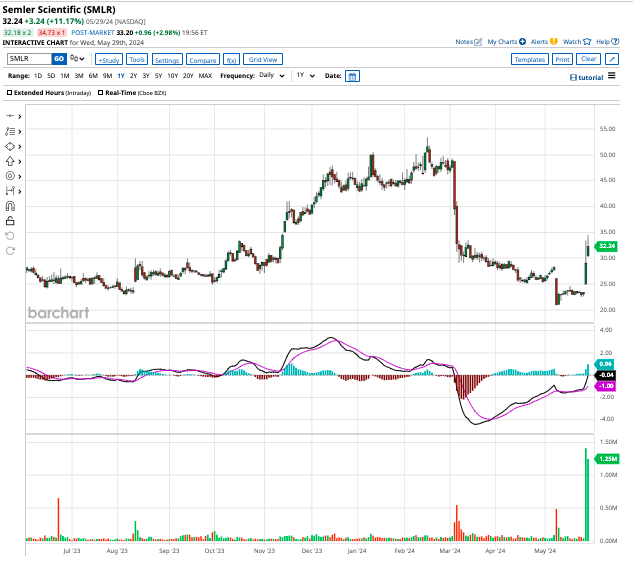Set range to 6M
The height and width of the screenshot is (562, 633).
click(x=92, y=76)
